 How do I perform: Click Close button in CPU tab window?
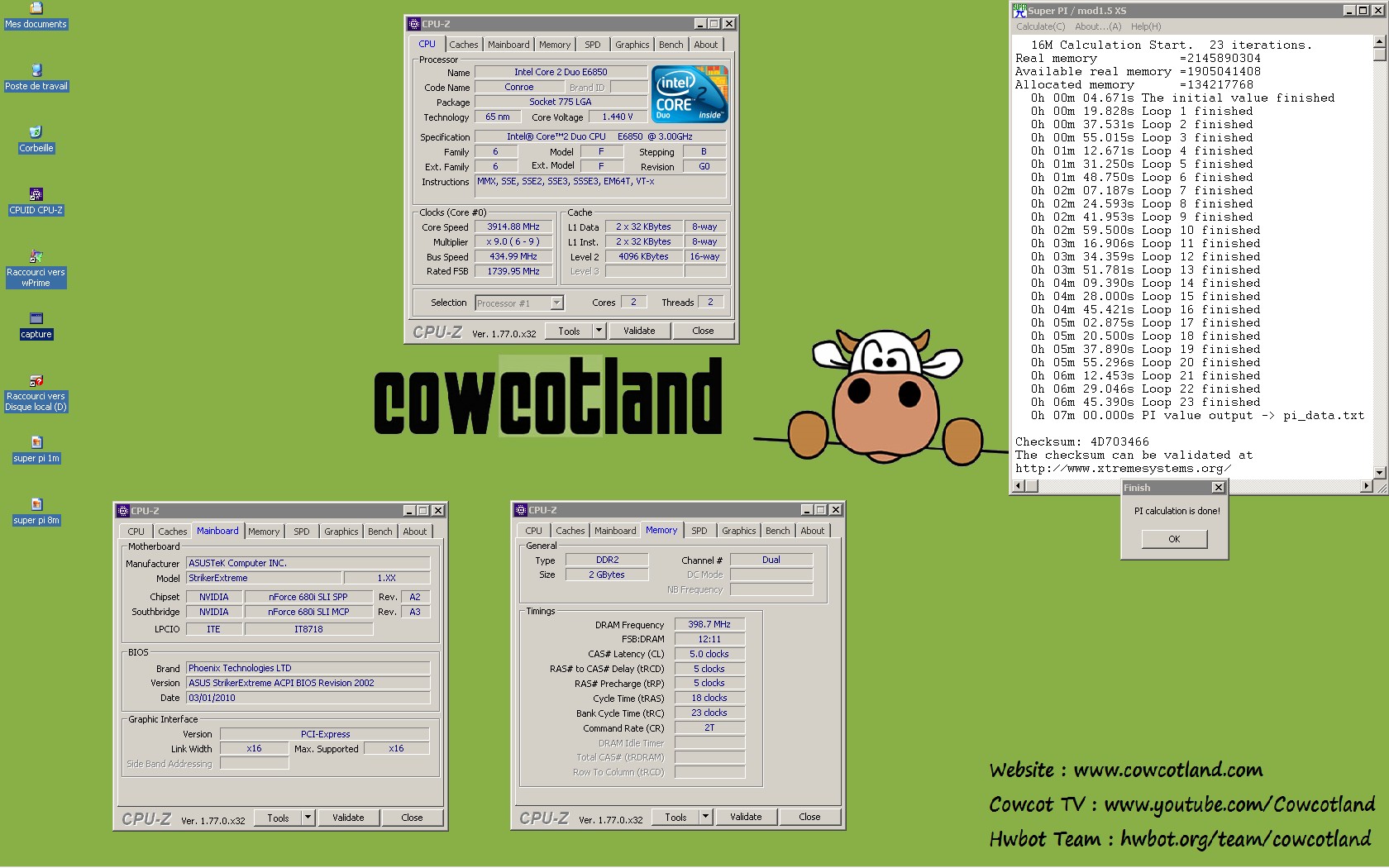pyautogui.click(x=703, y=331)
